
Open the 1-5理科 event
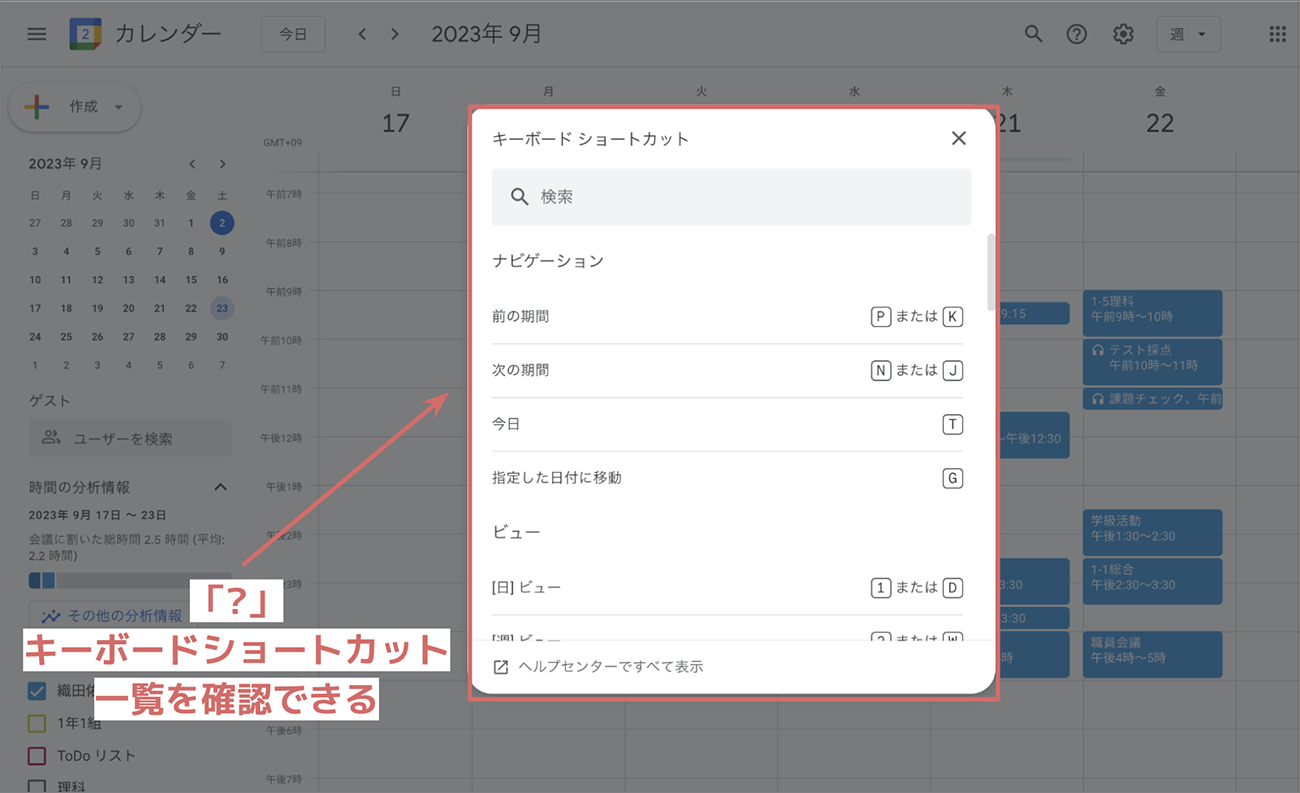[x=1152, y=313]
